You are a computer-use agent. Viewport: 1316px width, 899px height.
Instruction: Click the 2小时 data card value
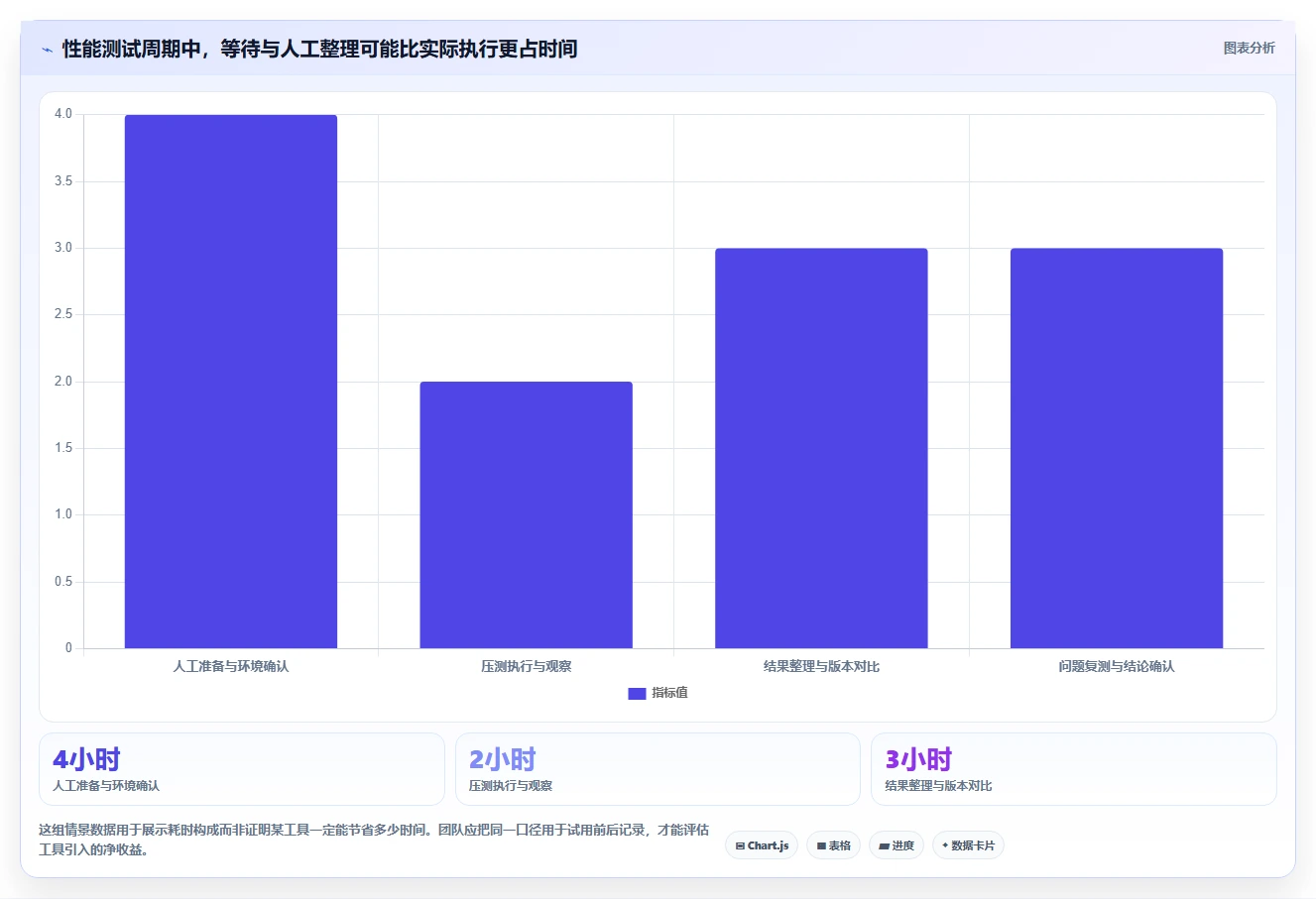[502, 759]
